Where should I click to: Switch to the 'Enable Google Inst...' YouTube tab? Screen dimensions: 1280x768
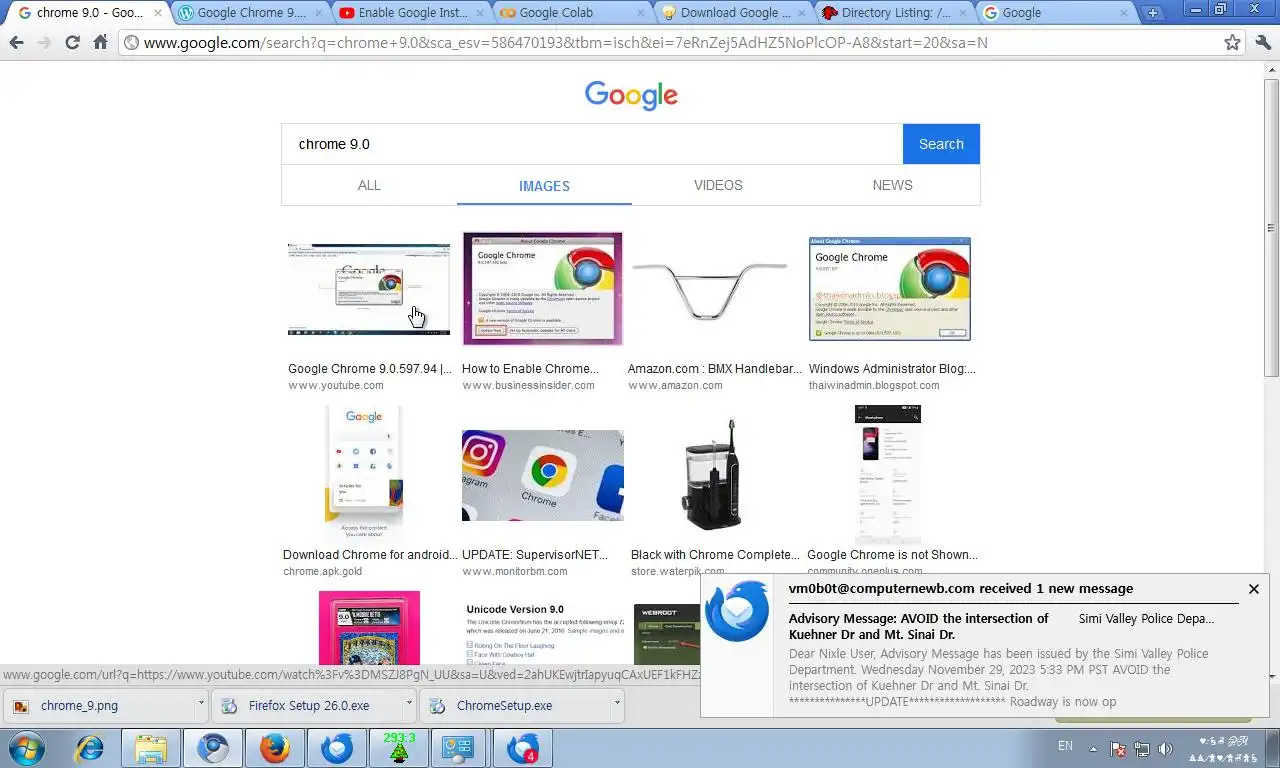pyautogui.click(x=412, y=13)
